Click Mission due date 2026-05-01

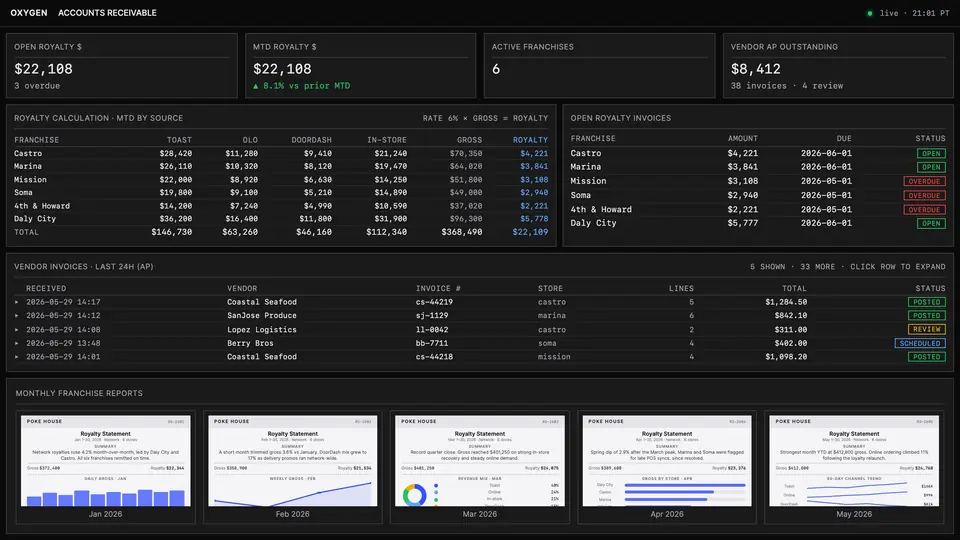click(826, 181)
